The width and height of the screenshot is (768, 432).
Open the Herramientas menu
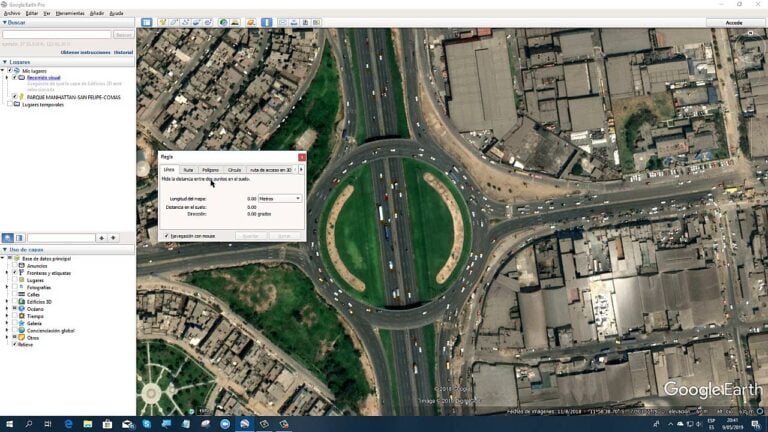coord(70,13)
